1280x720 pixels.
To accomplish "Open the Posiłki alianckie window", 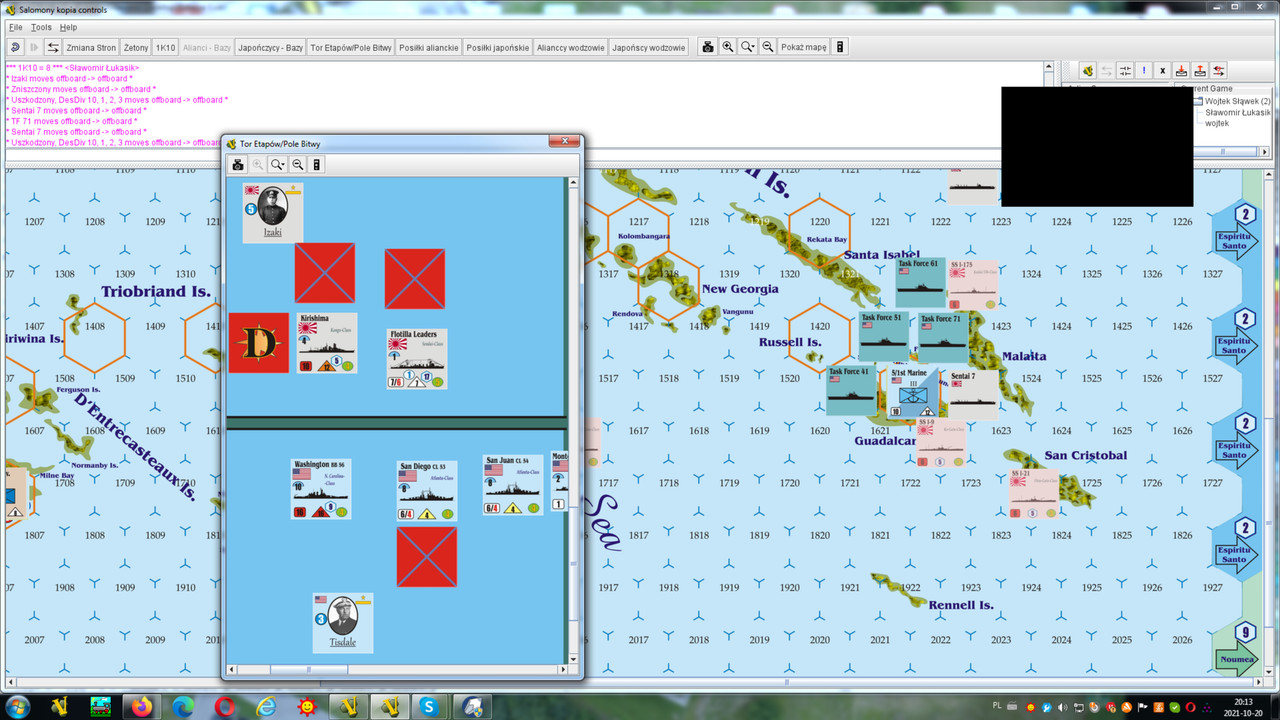I will coord(429,47).
